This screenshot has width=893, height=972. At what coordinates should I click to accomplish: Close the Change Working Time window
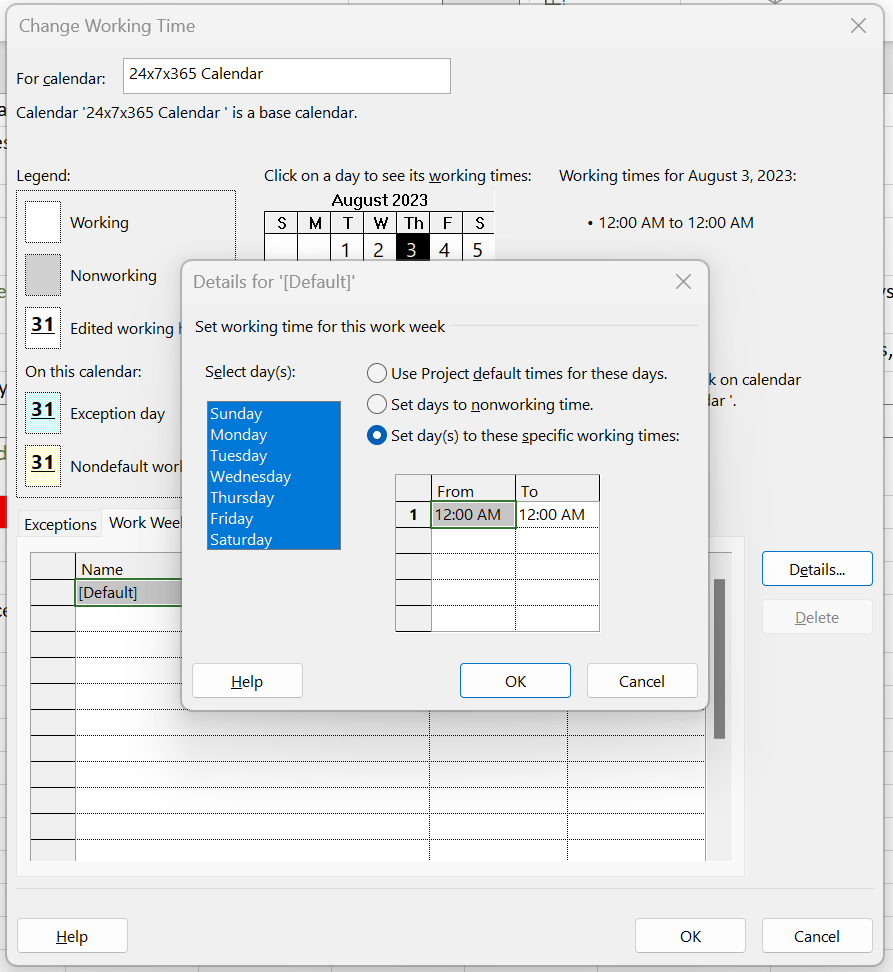coord(858,25)
